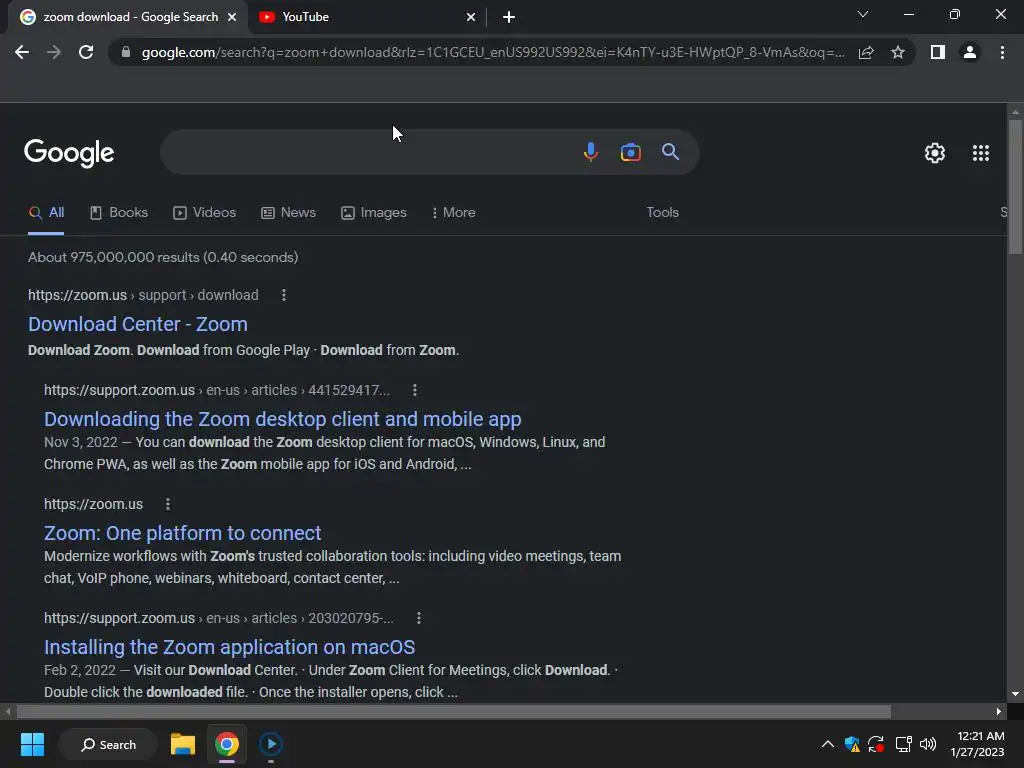This screenshot has height=768, width=1024.
Task: Open File Explorer from the taskbar
Action: 183,744
